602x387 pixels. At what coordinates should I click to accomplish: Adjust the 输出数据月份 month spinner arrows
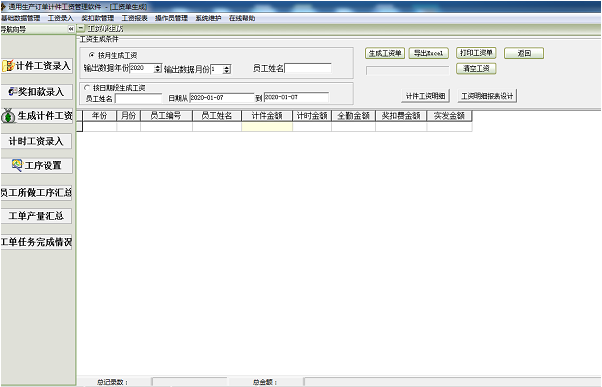point(227,69)
